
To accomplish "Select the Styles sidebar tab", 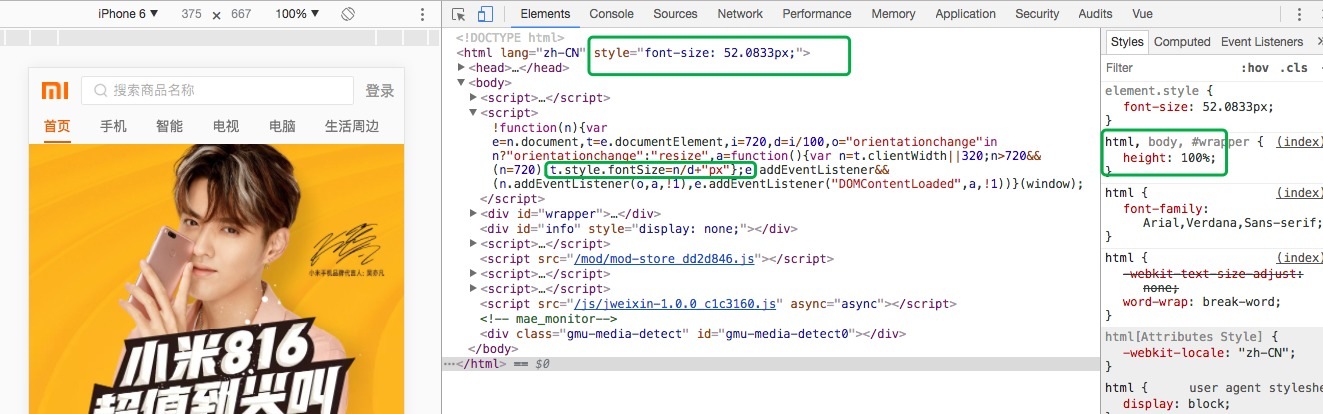I will 1127,42.
